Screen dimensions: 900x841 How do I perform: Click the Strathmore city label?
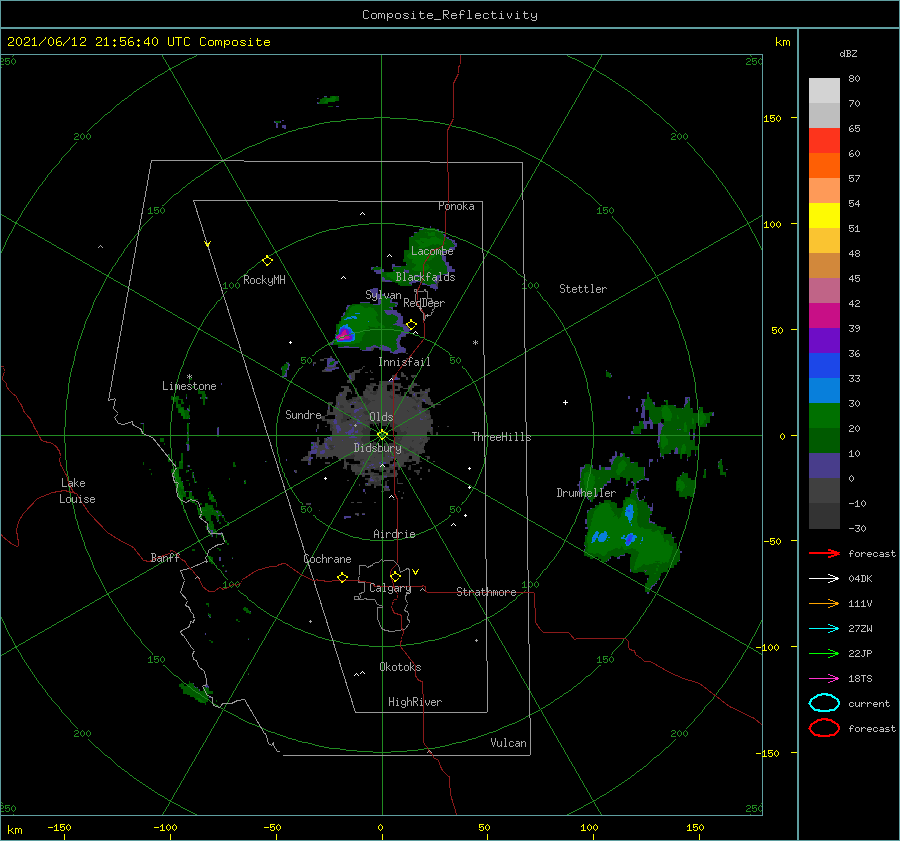click(486, 592)
